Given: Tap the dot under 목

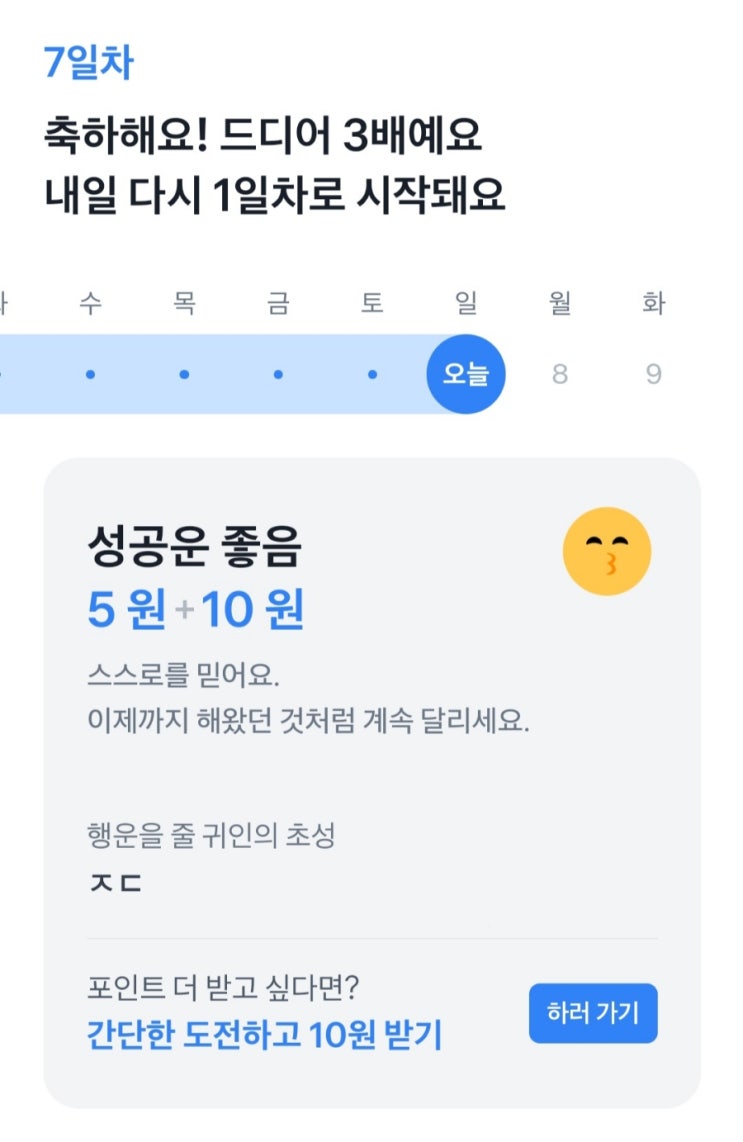Looking at the screenshot, I should (184, 374).
